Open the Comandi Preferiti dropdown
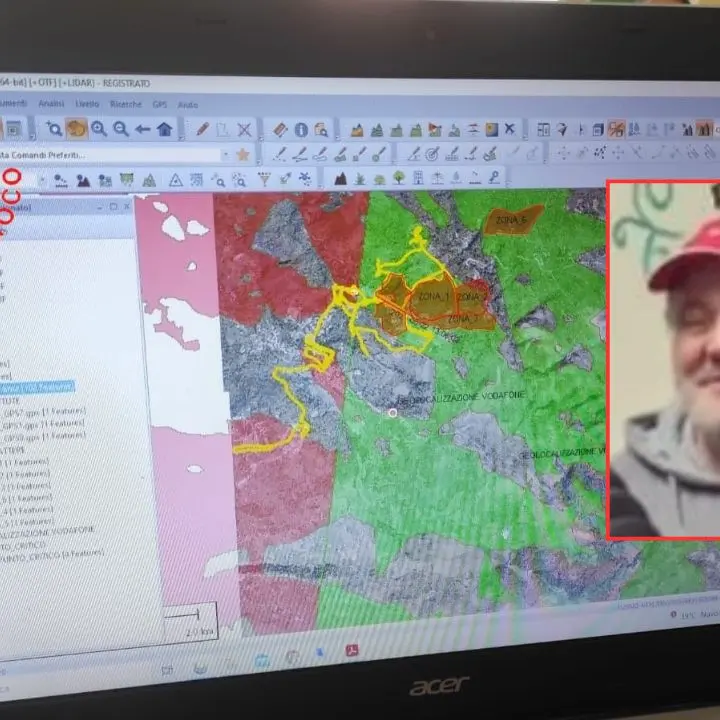This screenshot has width=720, height=720. point(225,155)
